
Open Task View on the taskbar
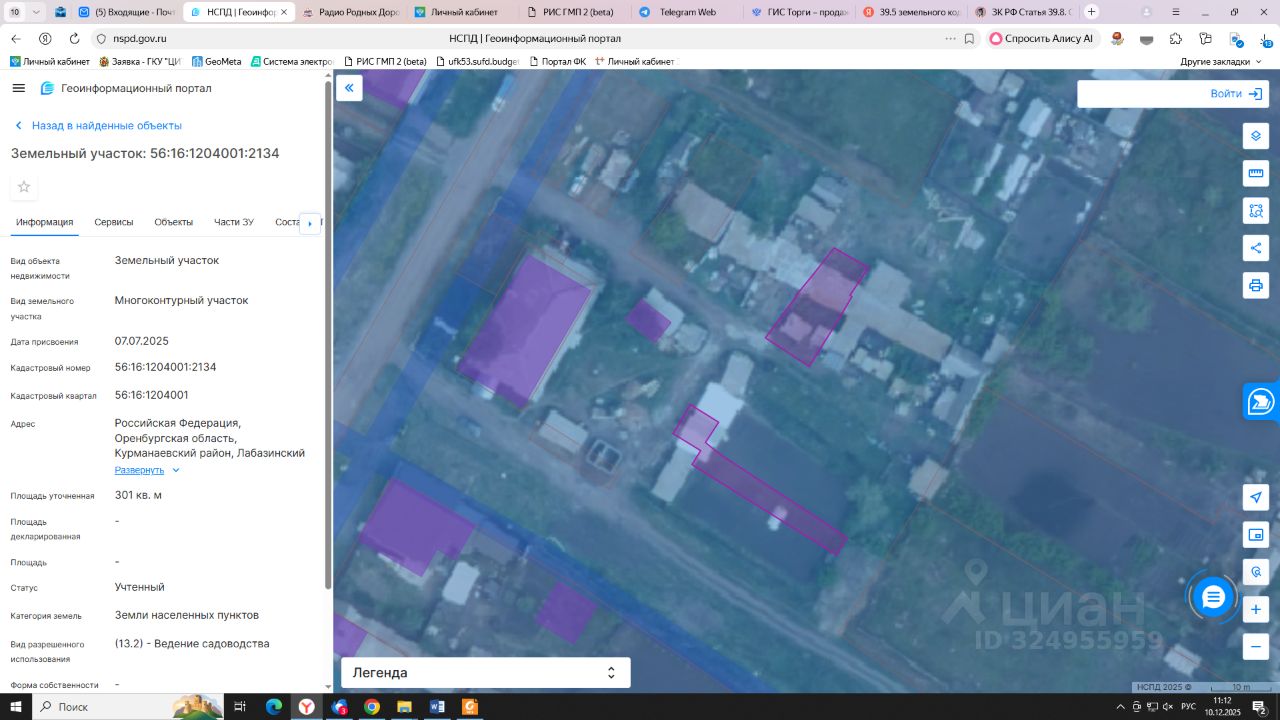(240, 707)
